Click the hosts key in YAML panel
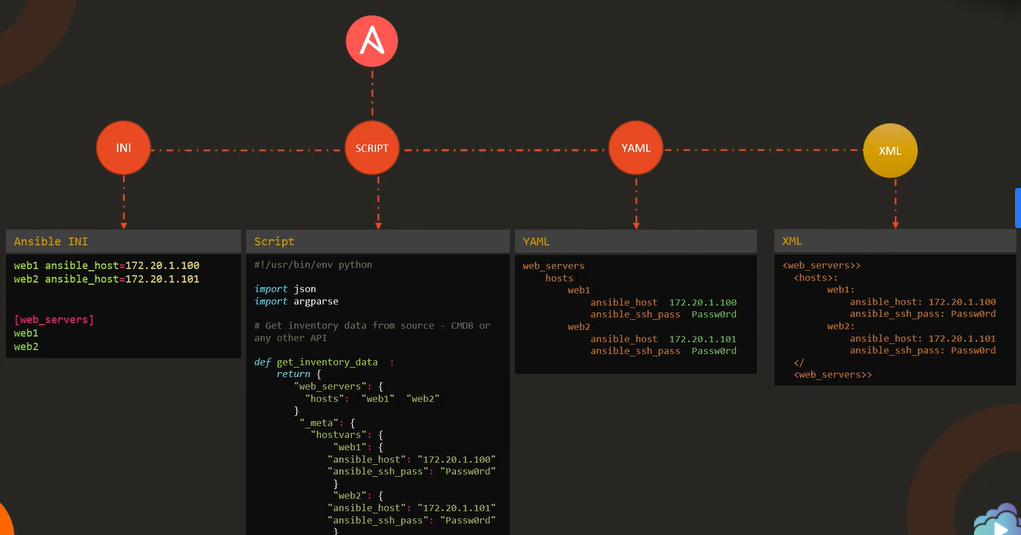This screenshot has height=535, width=1021. click(559, 278)
